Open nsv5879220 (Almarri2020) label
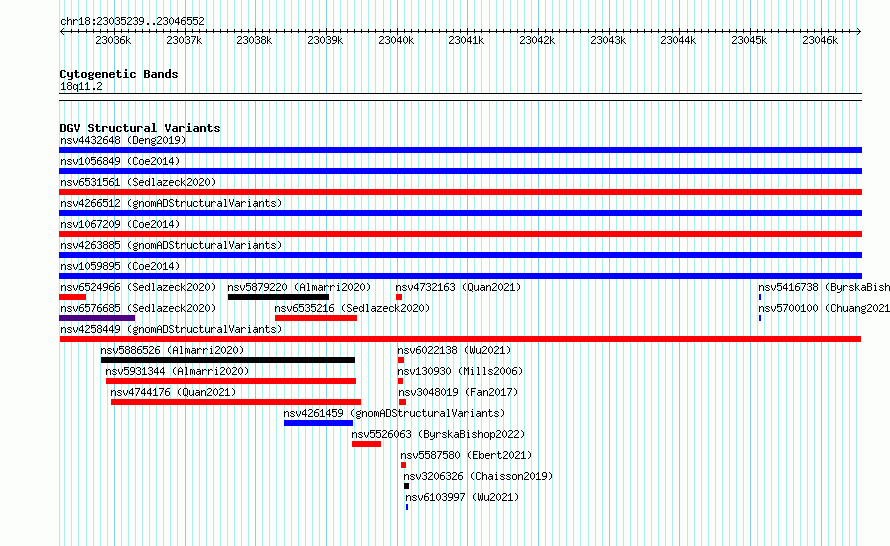 point(299,287)
